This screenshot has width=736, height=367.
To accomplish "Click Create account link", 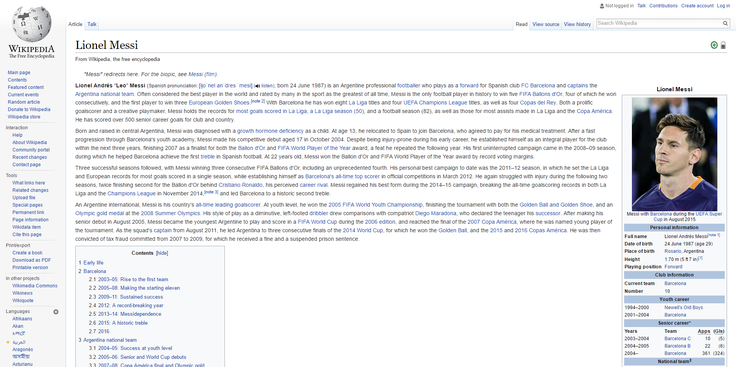I will point(697,6).
